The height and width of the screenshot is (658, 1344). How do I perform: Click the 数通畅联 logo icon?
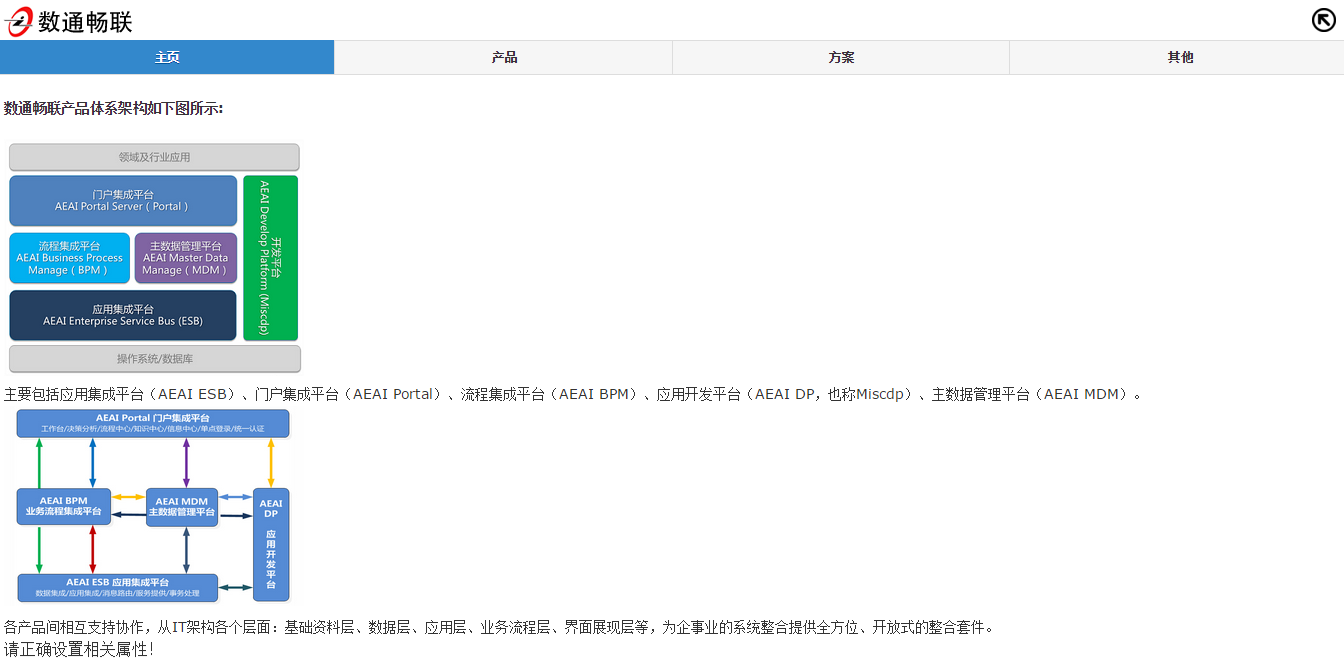click(19, 21)
